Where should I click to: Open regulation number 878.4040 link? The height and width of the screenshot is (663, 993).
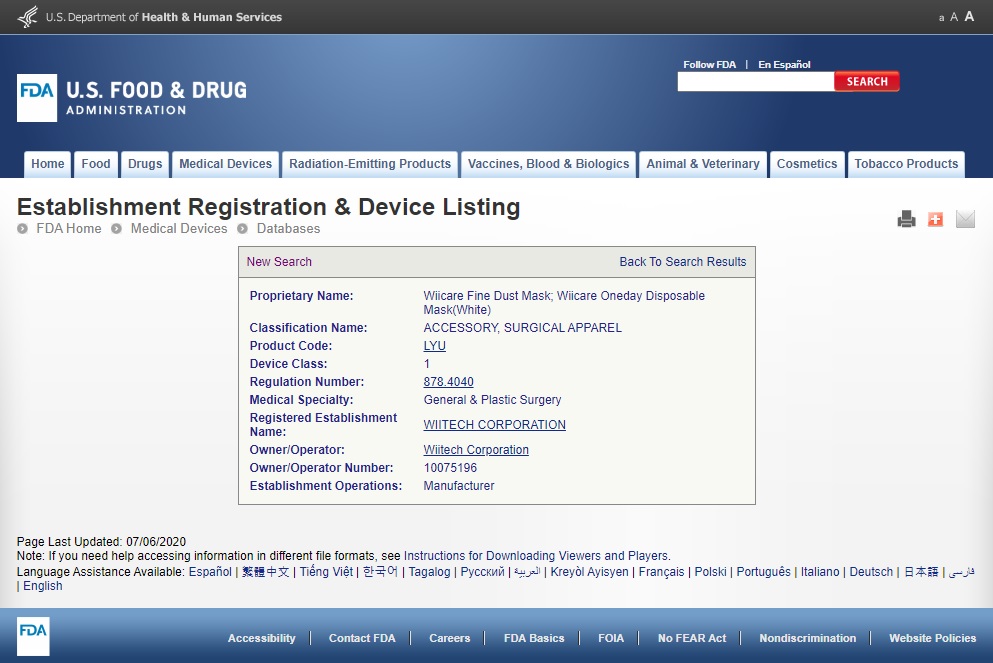pyautogui.click(x=448, y=382)
